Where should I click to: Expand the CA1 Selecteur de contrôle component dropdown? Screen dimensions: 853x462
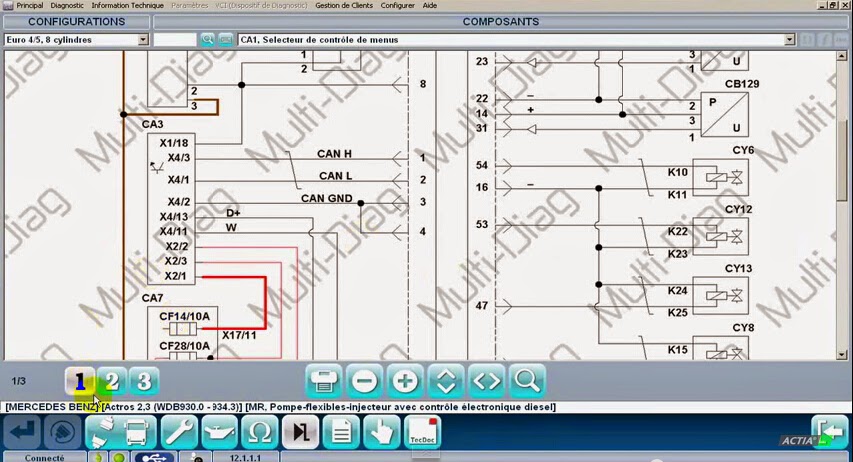(789, 40)
